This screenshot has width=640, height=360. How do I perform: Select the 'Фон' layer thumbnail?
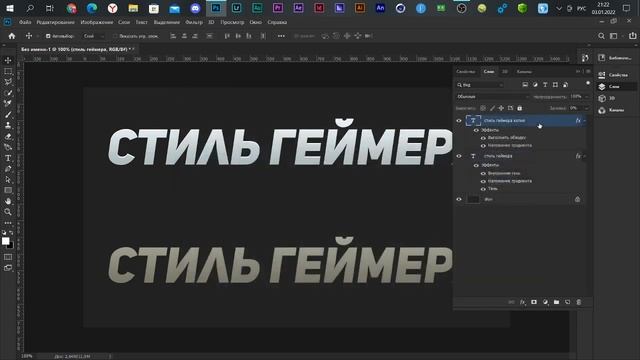(473, 199)
